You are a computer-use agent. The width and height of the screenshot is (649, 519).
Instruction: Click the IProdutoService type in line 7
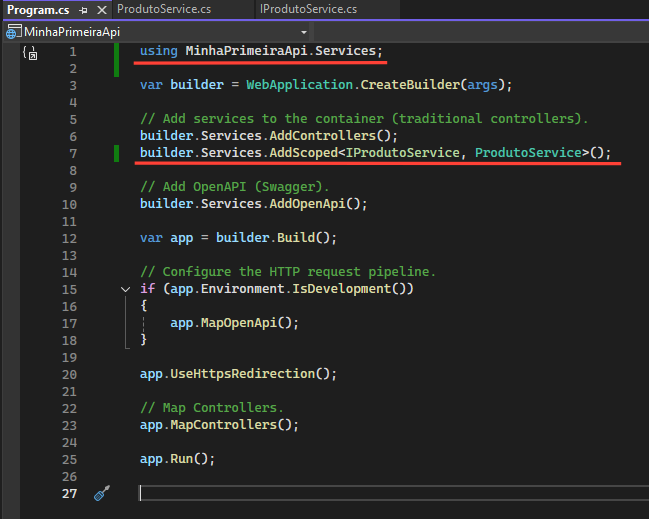(x=402, y=153)
